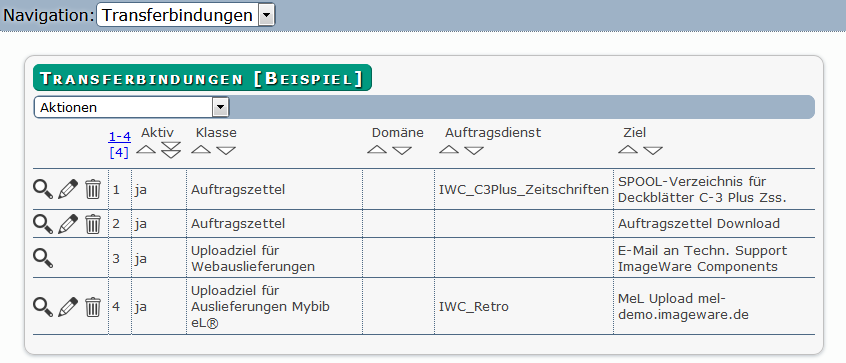Open magnifier view for row 2
The height and width of the screenshot is (363, 846).
pos(43,224)
